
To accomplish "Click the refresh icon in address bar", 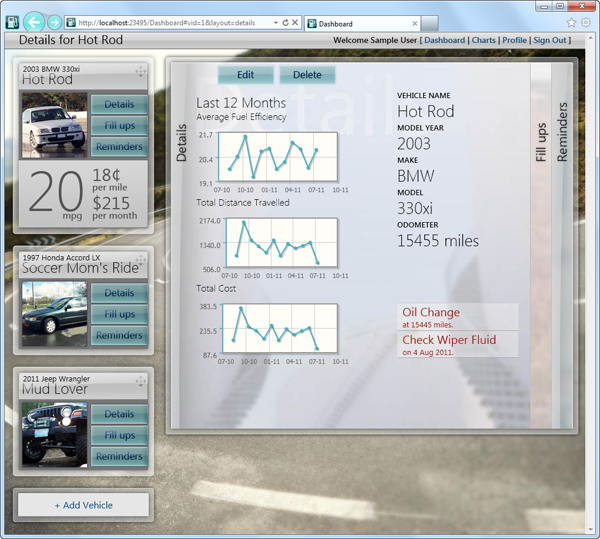I will point(285,23).
